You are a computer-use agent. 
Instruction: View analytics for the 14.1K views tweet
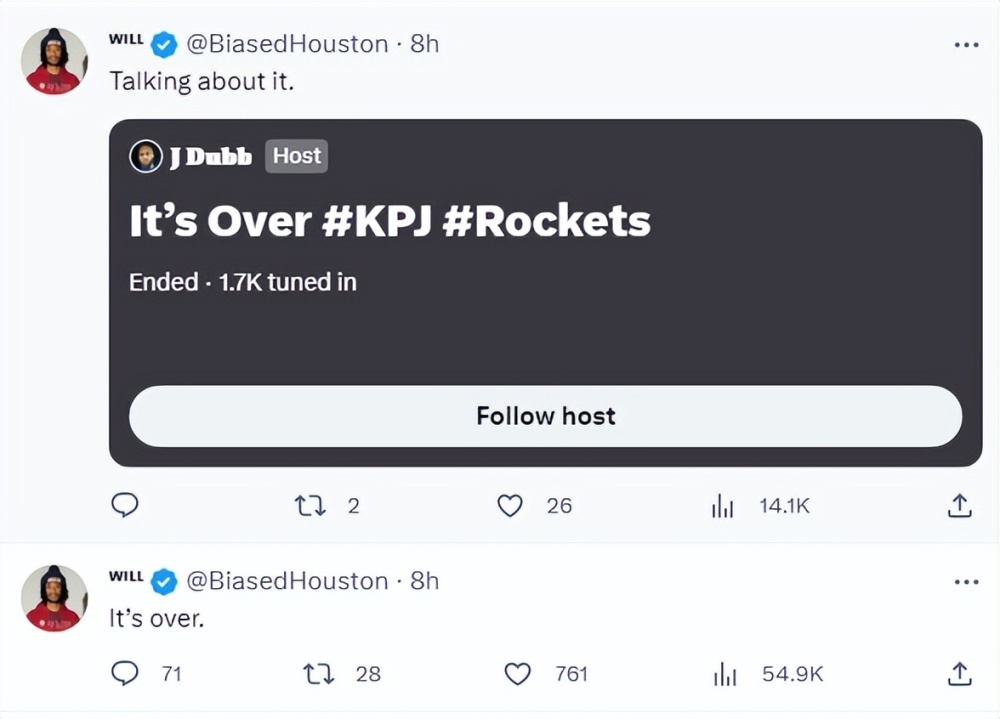[722, 507]
